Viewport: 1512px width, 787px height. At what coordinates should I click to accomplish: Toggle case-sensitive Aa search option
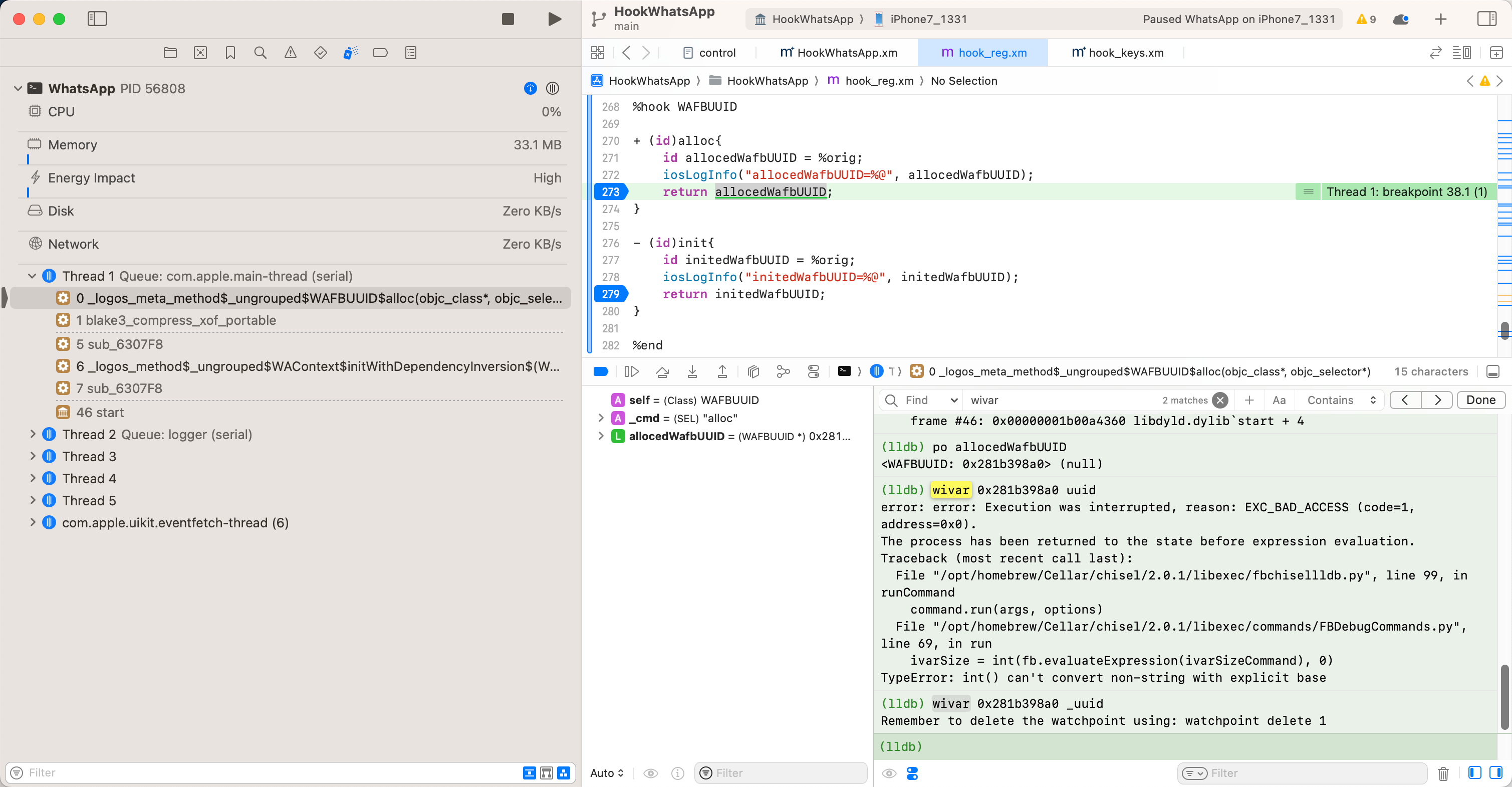coord(1279,400)
